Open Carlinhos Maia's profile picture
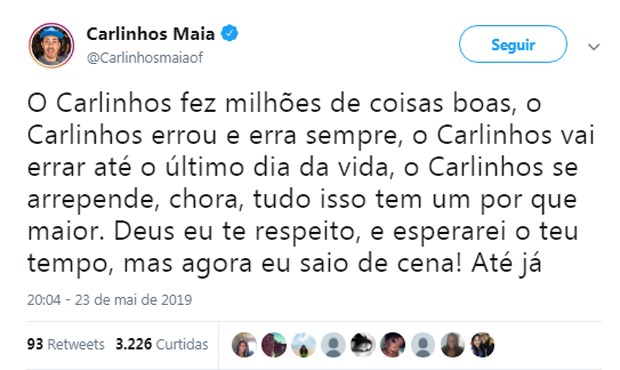The image size is (620, 370). coord(51,45)
